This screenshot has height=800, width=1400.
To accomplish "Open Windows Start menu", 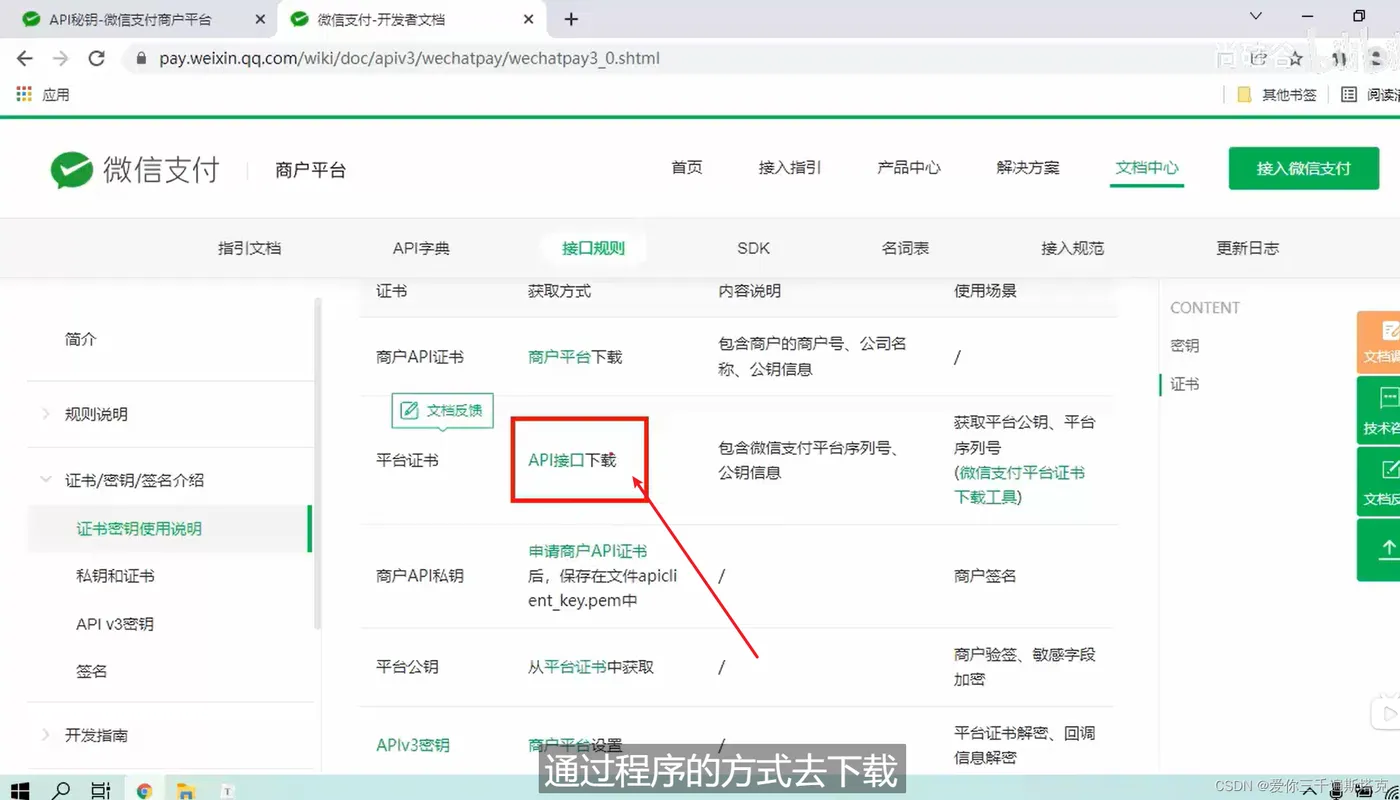I will [19, 790].
